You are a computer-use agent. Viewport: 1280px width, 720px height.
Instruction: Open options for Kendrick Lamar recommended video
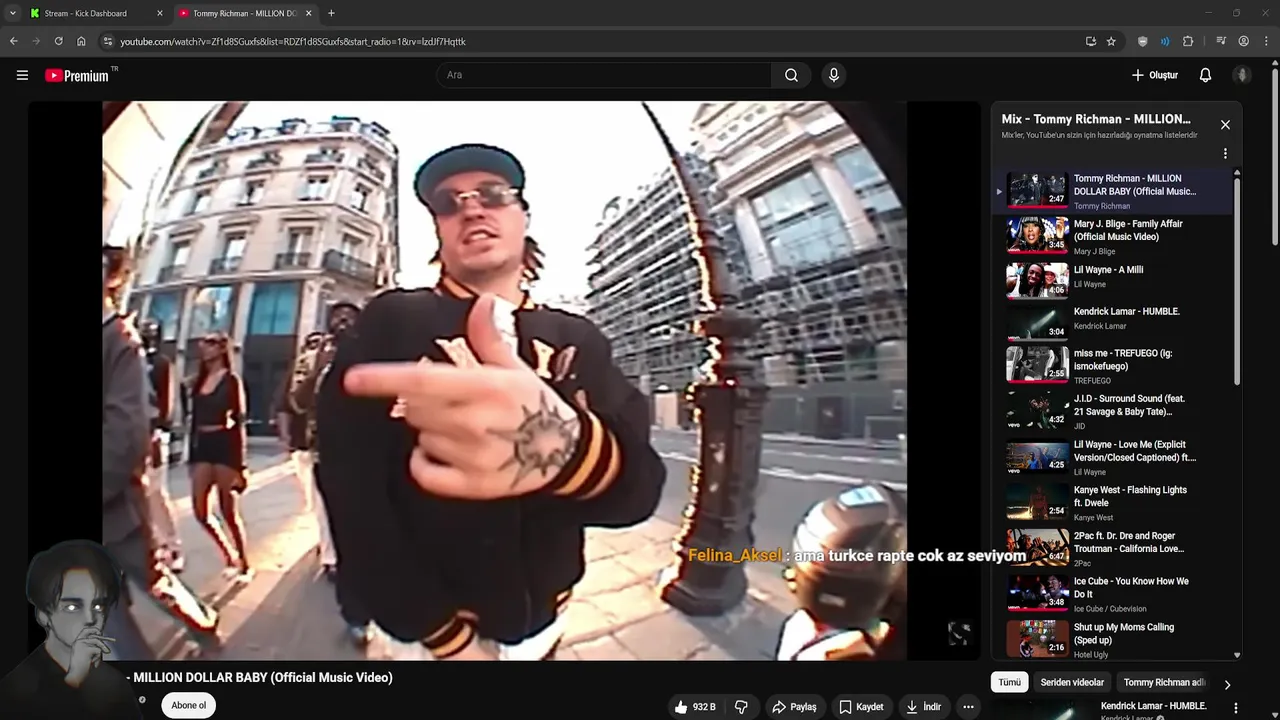pyautogui.click(x=1236, y=708)
